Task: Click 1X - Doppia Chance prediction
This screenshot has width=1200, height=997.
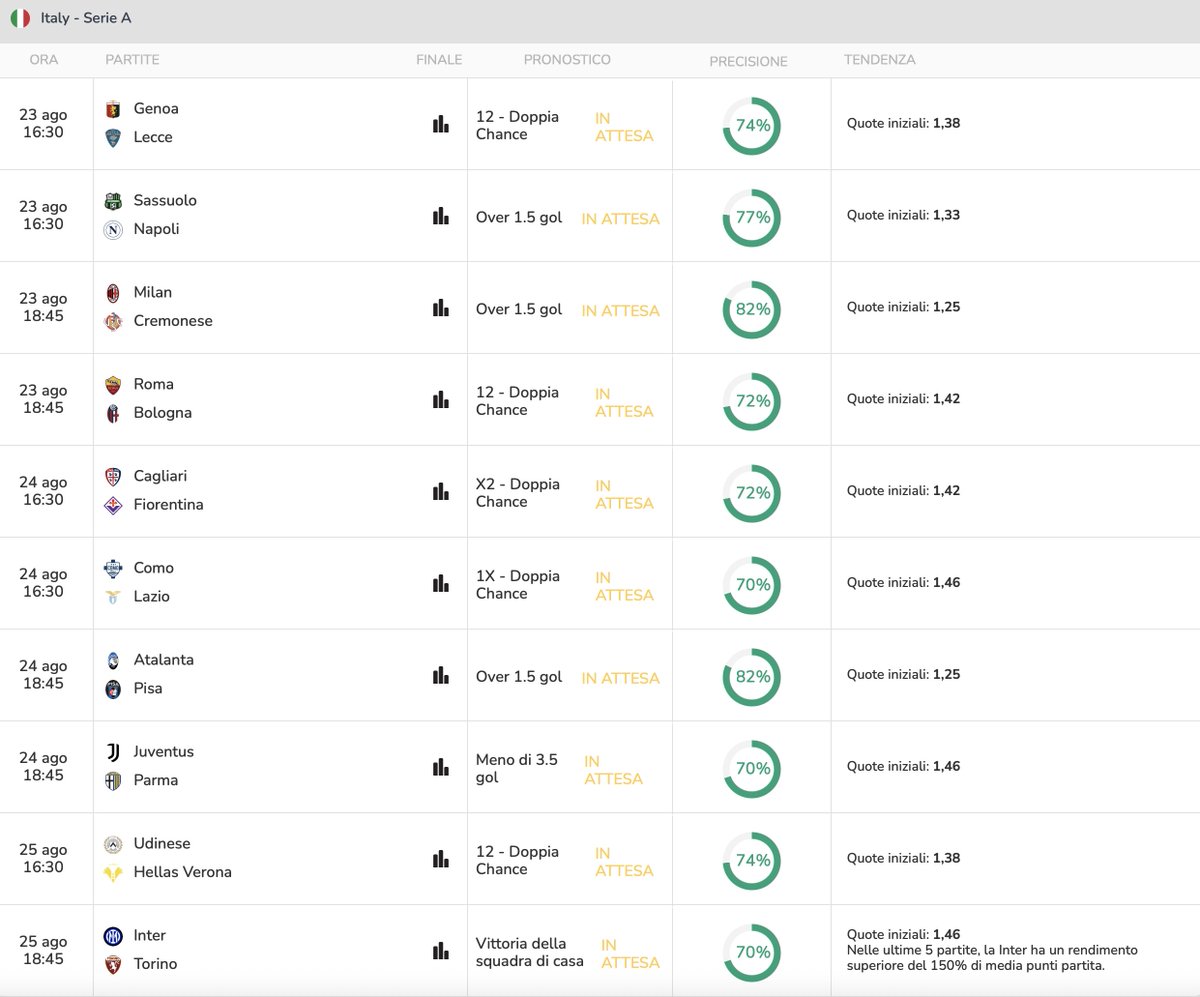Action: click(x=518, y=585)
